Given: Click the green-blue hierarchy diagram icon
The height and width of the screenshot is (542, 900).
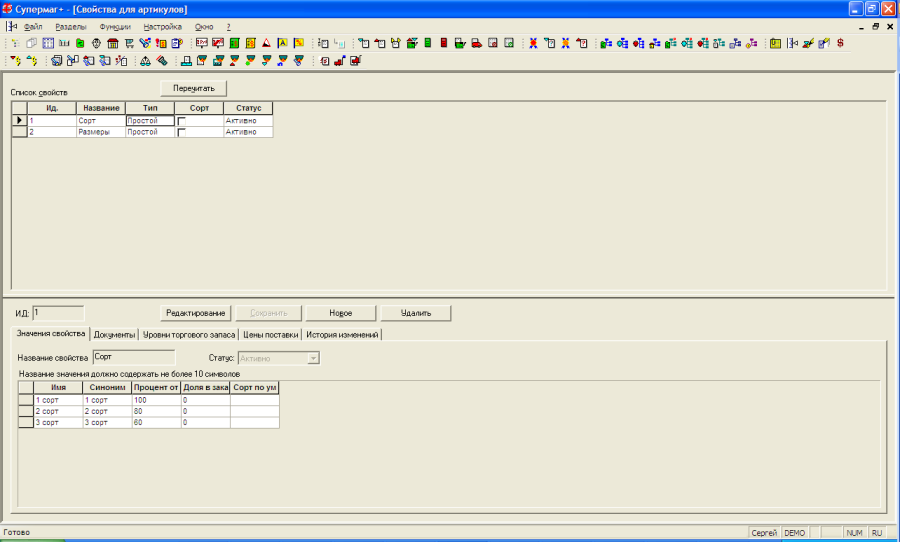Looking at the screenshot, I should [x=606, y=43].
